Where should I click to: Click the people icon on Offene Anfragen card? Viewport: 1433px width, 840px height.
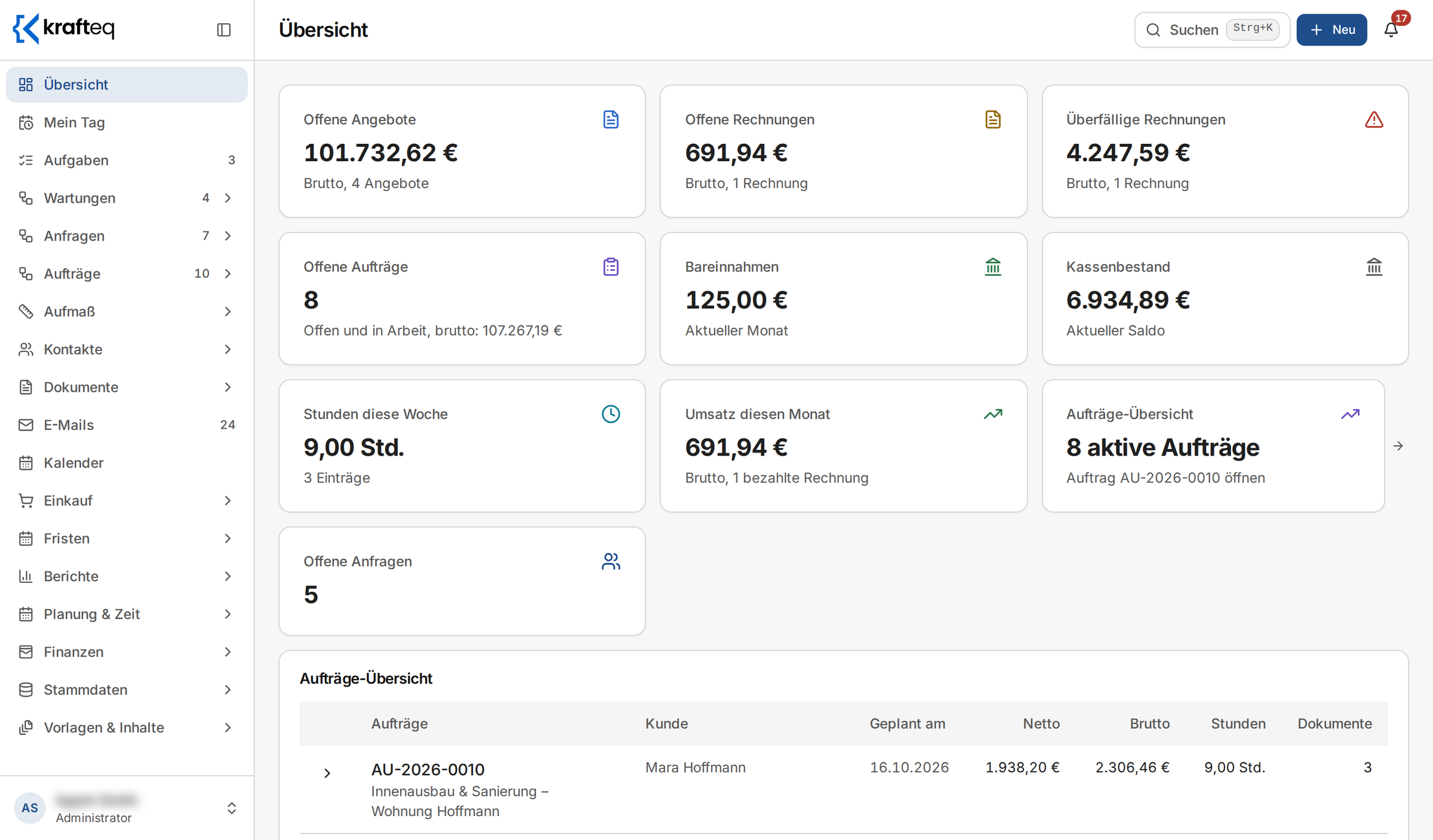610,561
